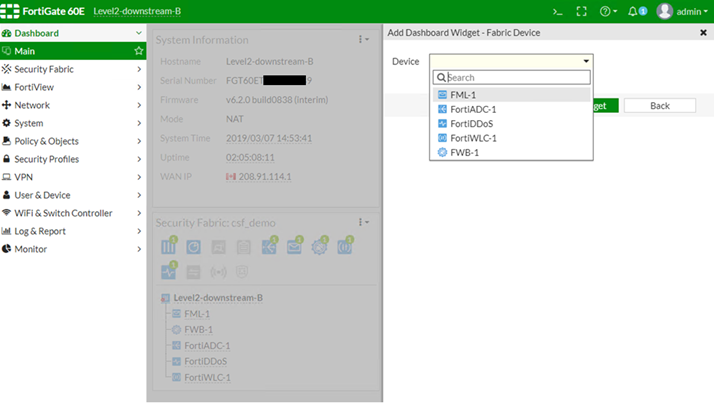Image resolution: width=714 pixels, height=409 pixels.
Task: Open the CLI console icon
Action: tap(556, 11)
